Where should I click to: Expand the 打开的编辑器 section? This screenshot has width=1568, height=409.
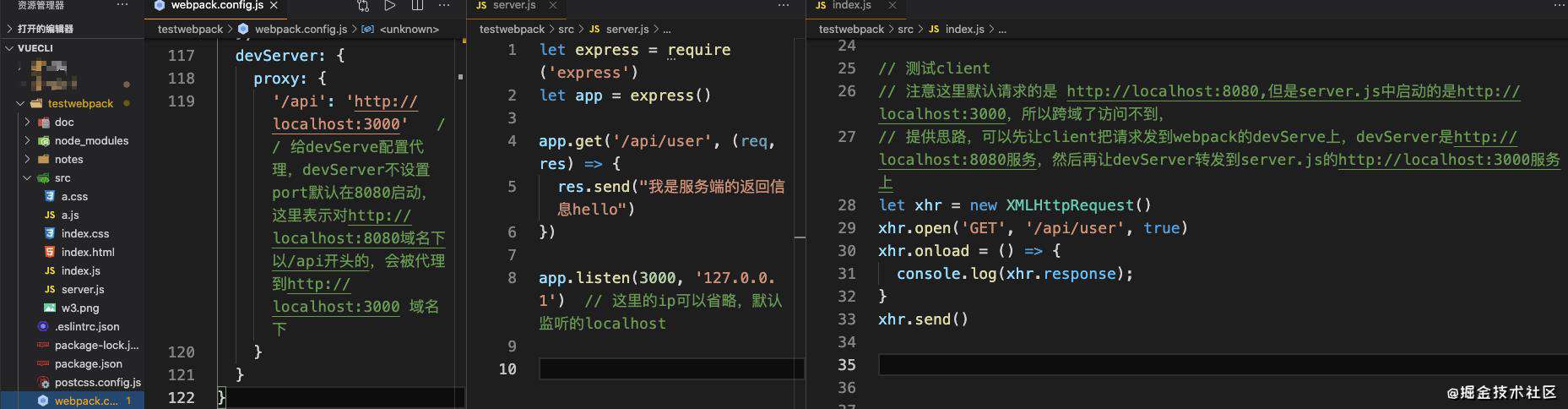click(x=72, y=29)
